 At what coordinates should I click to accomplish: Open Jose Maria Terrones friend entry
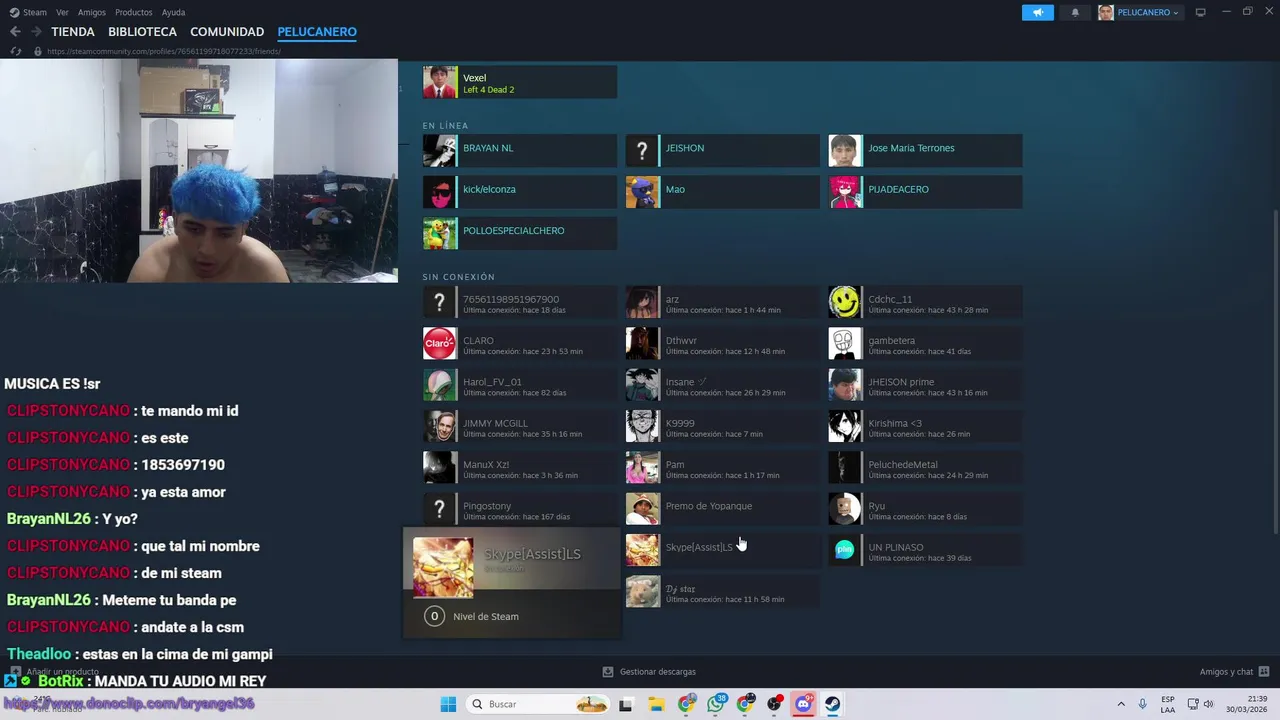925,151
